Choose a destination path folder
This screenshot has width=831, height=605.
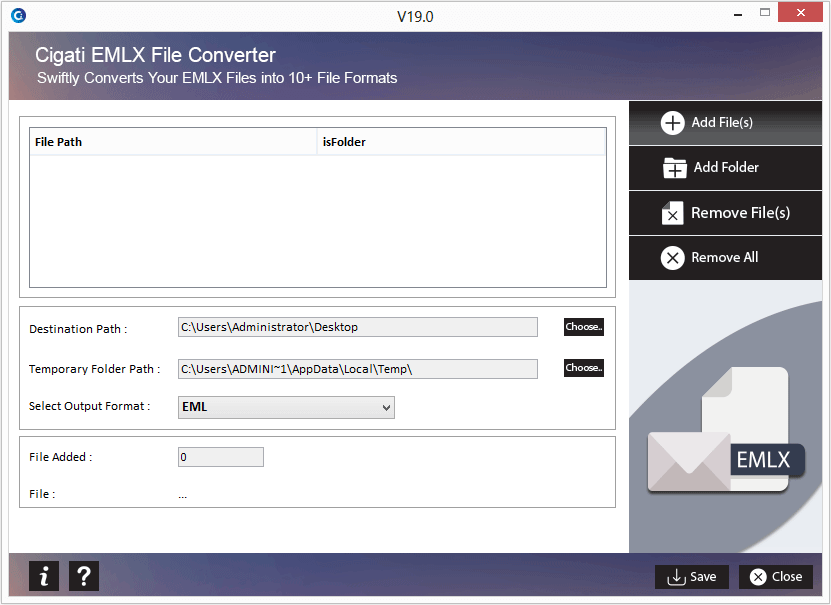click(x=584, y=327)
